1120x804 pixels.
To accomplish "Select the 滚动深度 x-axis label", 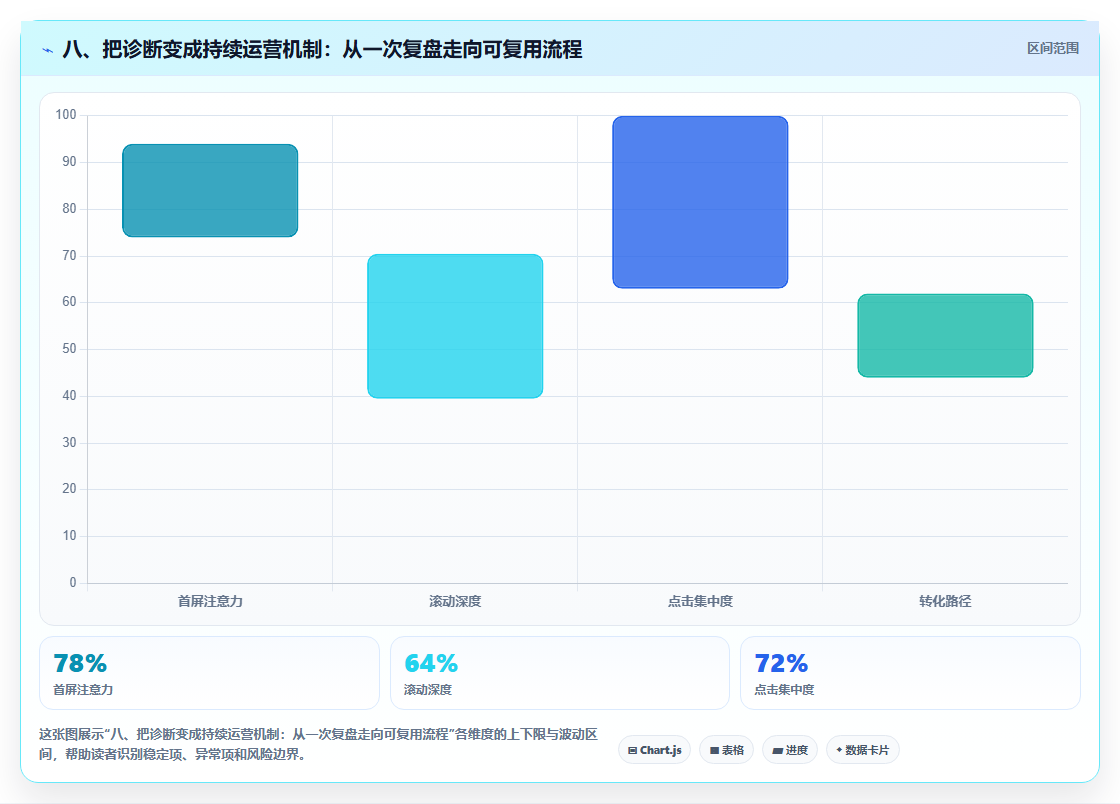I will pyautogui.click(x=455, y=601).
